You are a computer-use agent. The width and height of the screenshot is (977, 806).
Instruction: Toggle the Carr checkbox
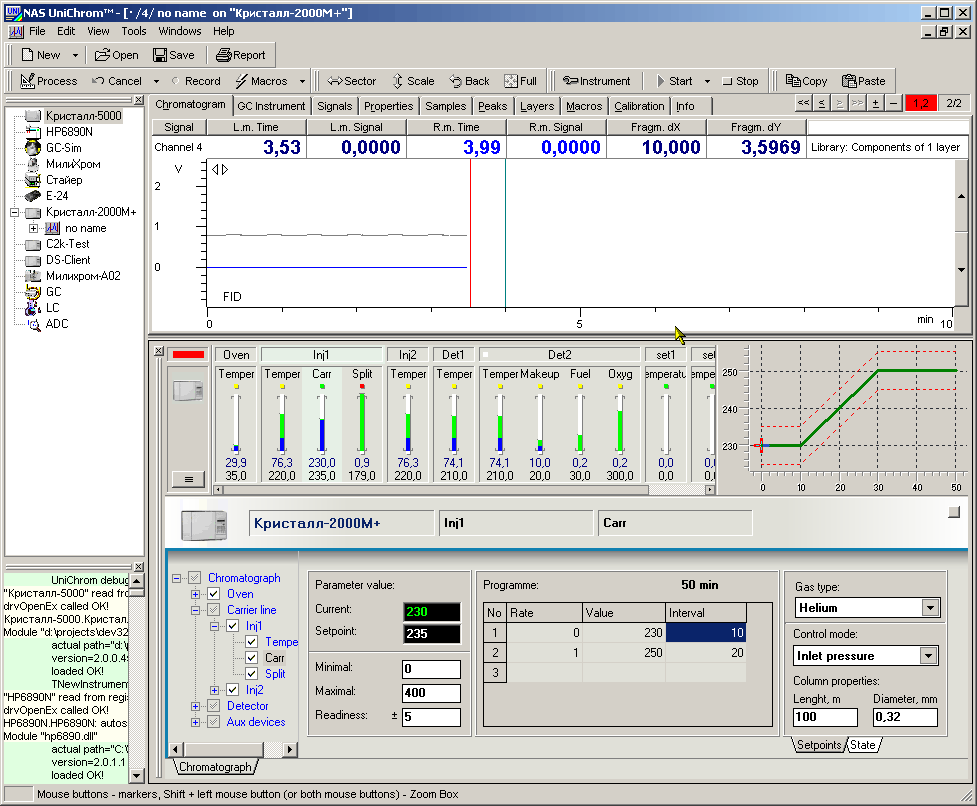[252, 658]
